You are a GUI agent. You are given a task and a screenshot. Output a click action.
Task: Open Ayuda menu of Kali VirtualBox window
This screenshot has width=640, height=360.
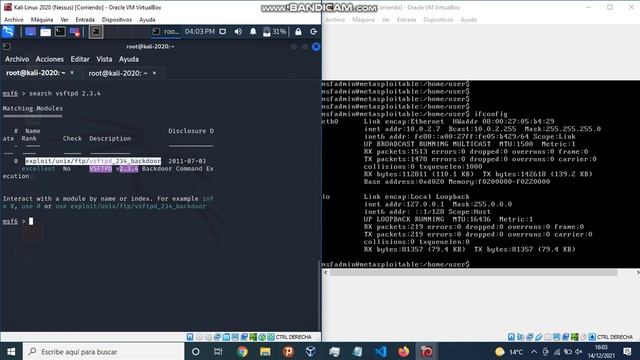click(x=147, y=20)
